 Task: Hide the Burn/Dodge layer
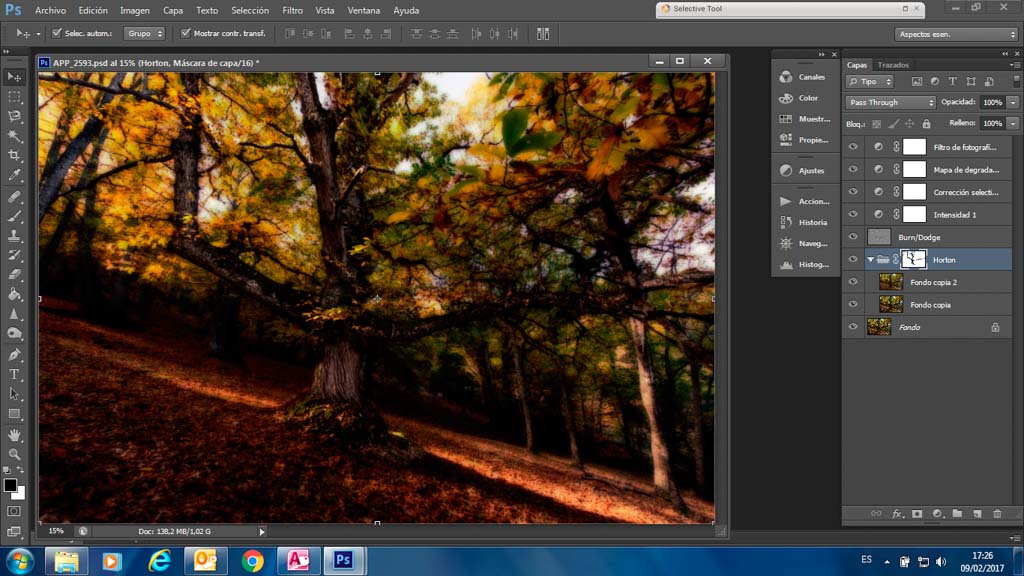click(853, 237)
